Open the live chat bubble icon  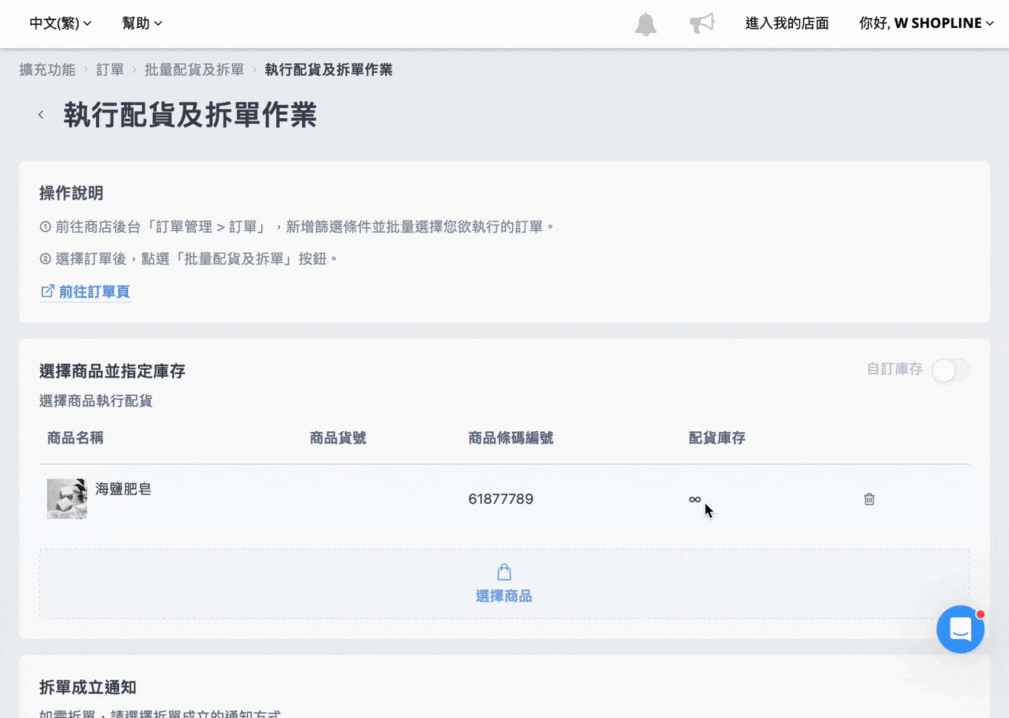(960, 629)
